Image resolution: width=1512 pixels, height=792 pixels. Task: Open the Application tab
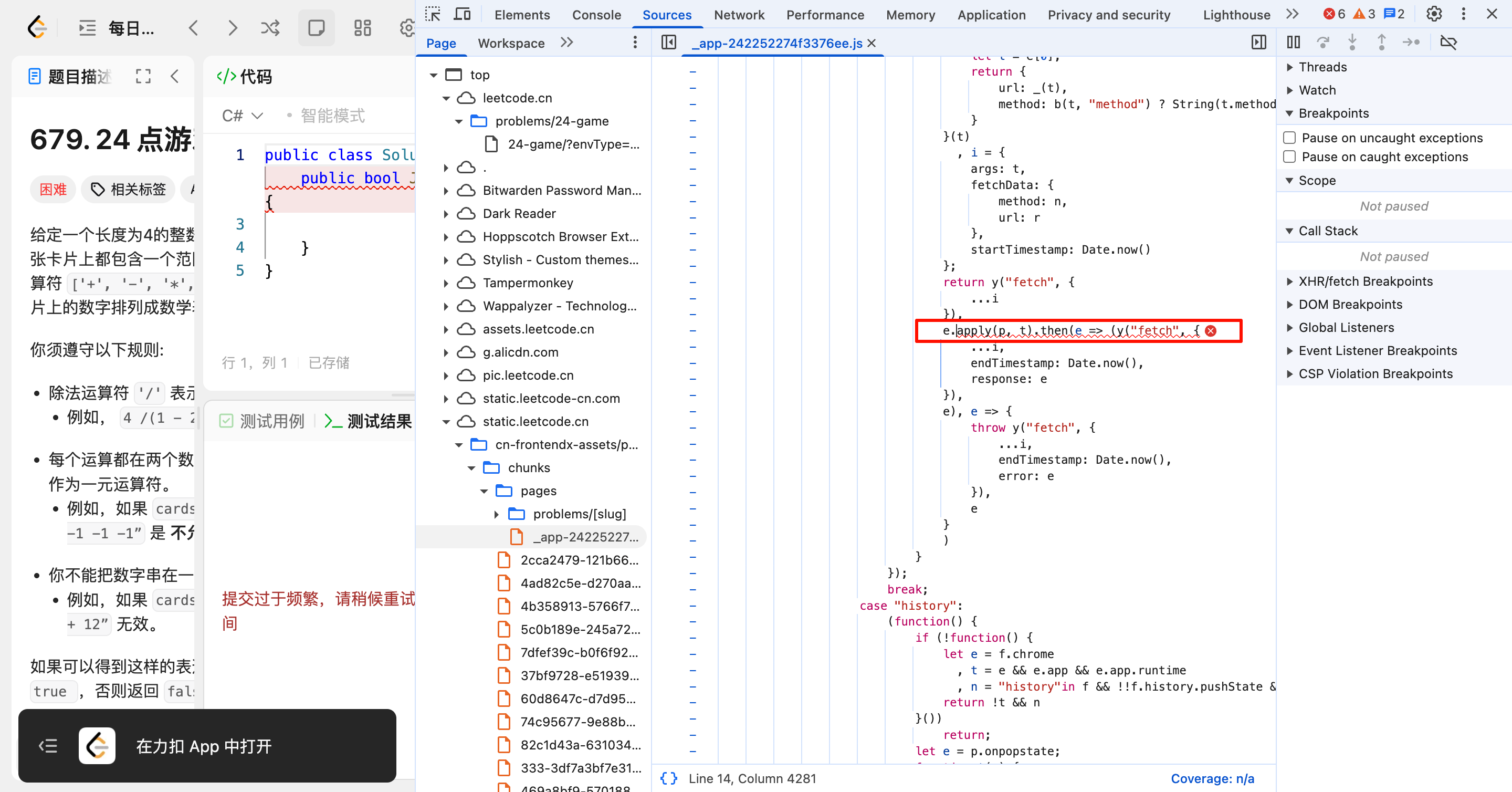click(x=991, y=15)
